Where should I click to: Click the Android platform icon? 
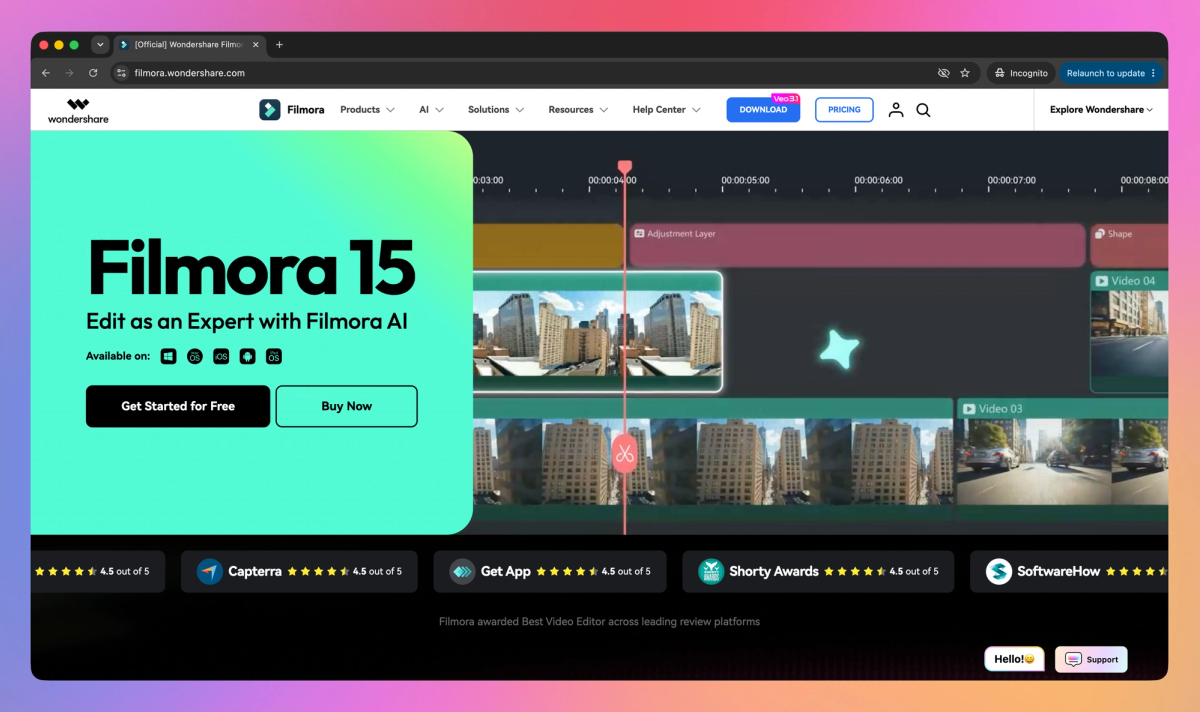point(247,356)
